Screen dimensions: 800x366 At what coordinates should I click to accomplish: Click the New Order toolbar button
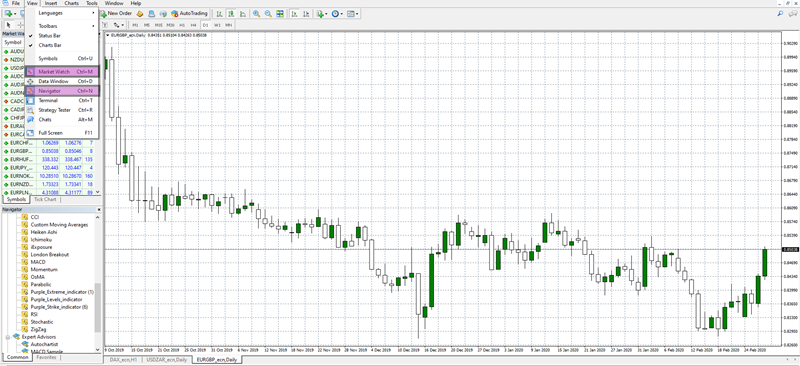pos(116,13)
